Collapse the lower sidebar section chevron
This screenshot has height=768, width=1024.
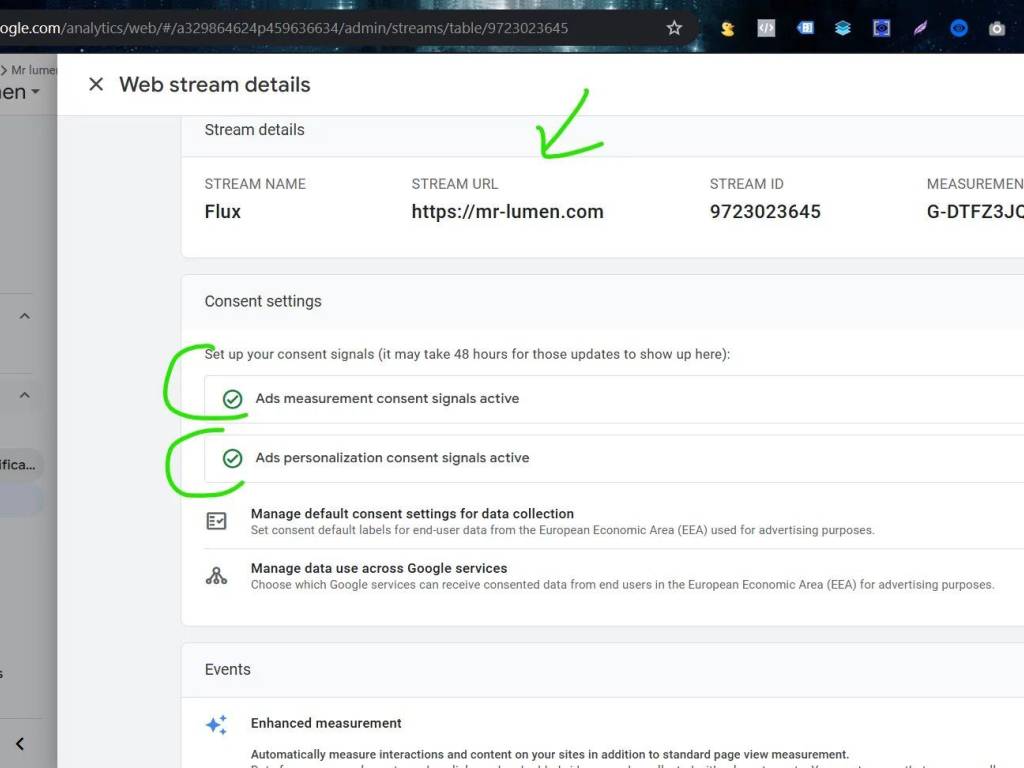tap(25, 395)
